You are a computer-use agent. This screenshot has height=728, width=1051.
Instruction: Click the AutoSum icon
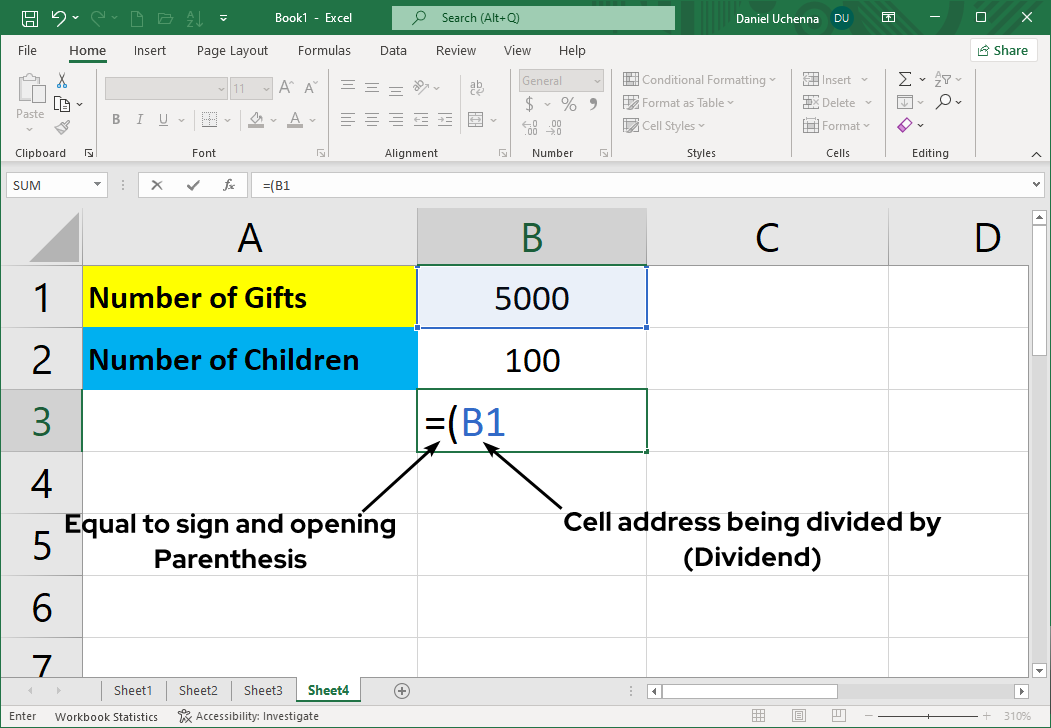point(903,78)
